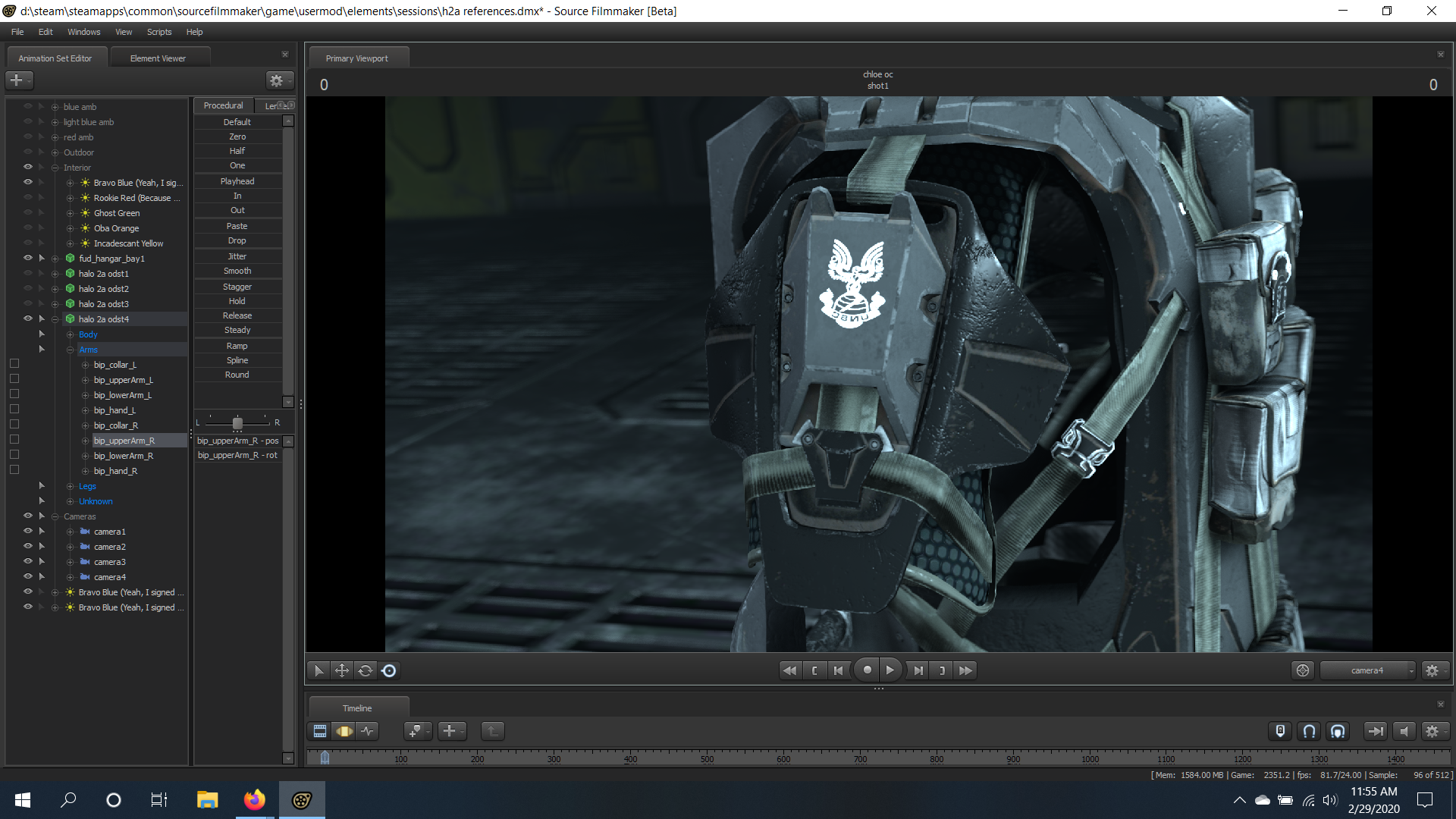
Task: Toggle visibility eye for camera1
Action: 28,531
